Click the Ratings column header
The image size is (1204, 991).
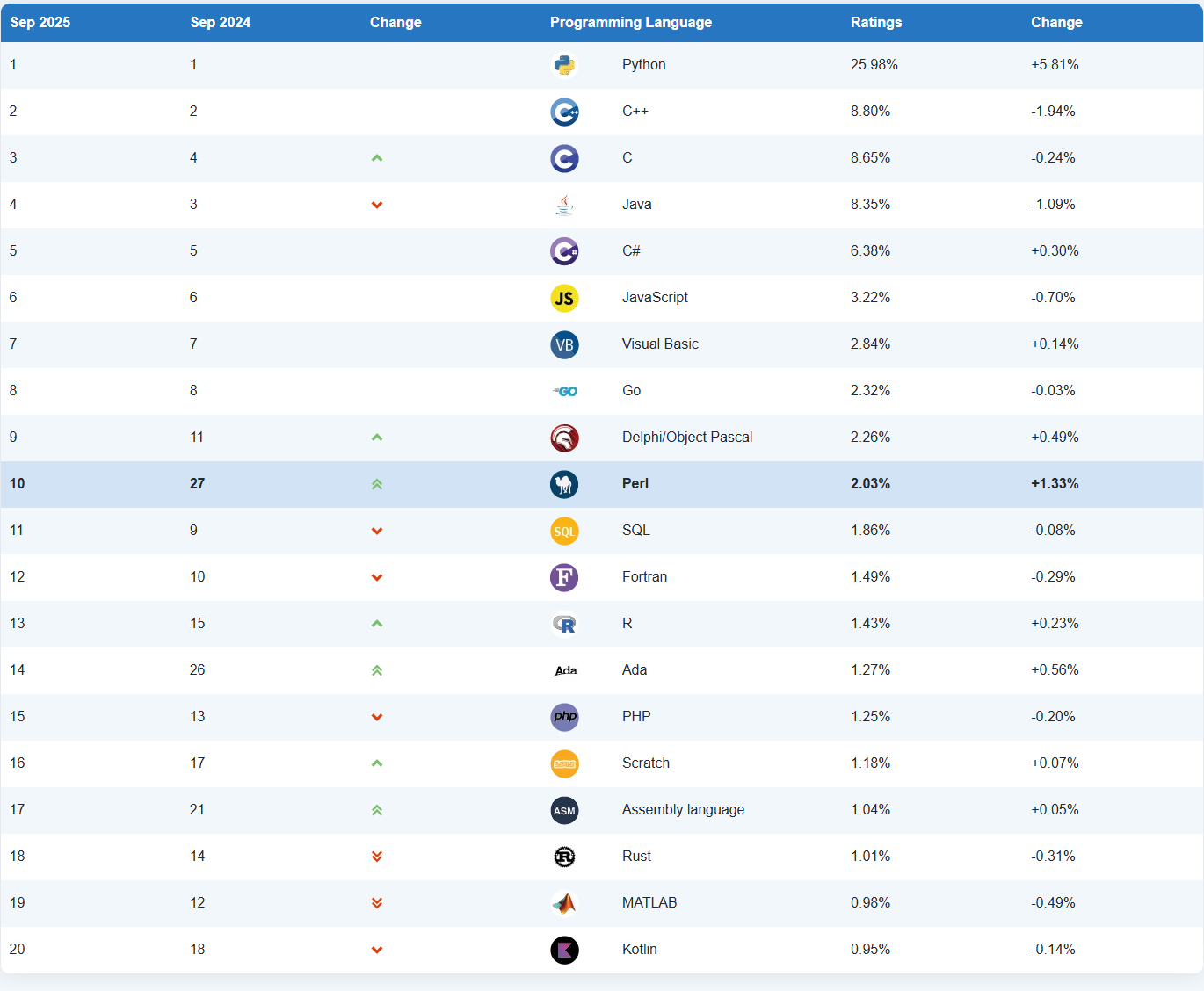(x=875, y=22)
